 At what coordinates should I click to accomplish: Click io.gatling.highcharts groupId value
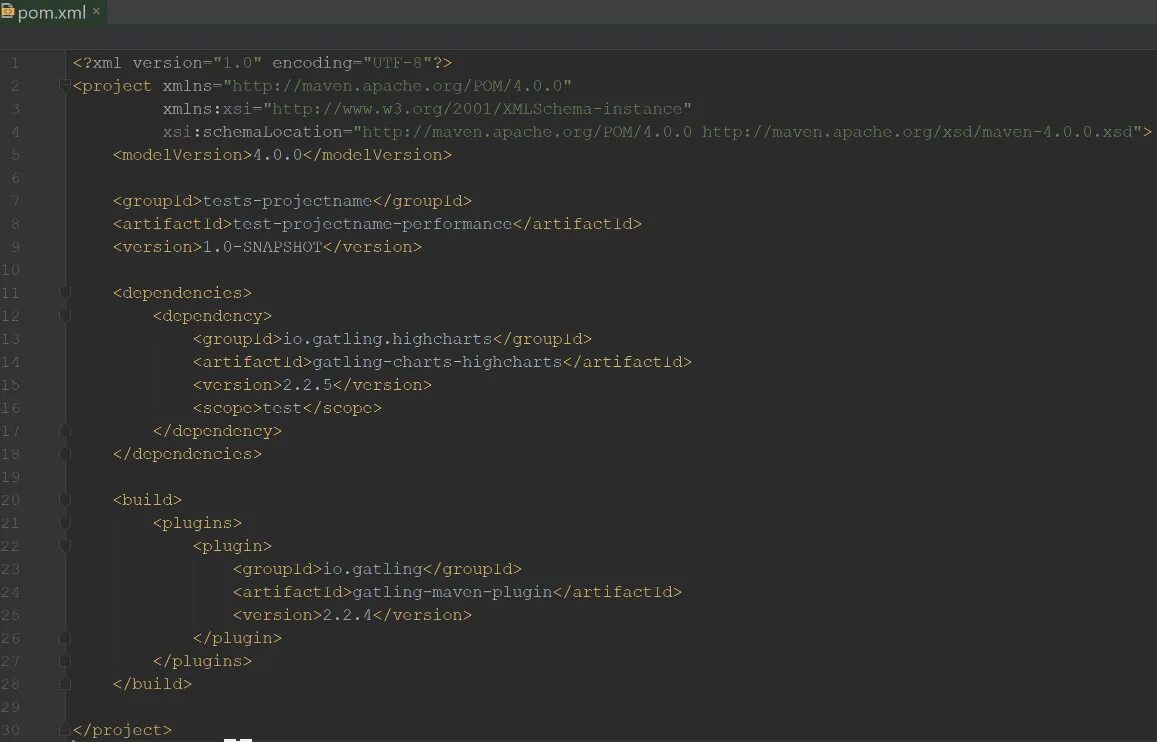coord(387,339)
